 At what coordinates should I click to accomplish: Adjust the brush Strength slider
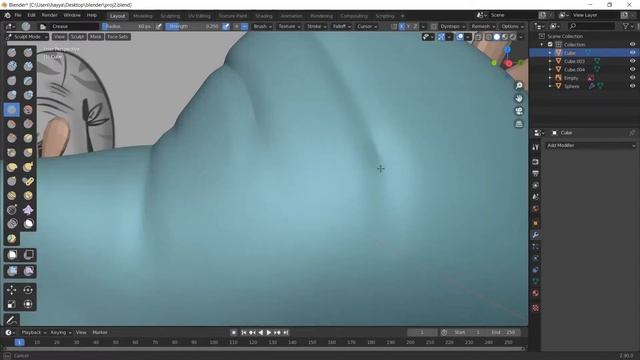192,26
